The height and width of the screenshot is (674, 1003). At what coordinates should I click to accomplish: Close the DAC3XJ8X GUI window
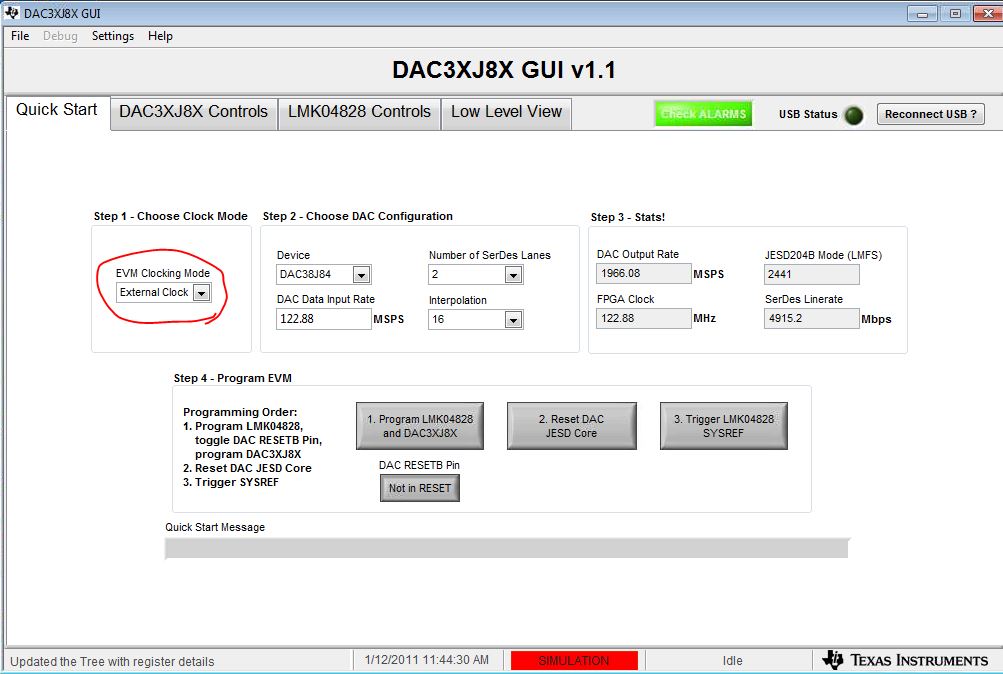pos(986,13)
